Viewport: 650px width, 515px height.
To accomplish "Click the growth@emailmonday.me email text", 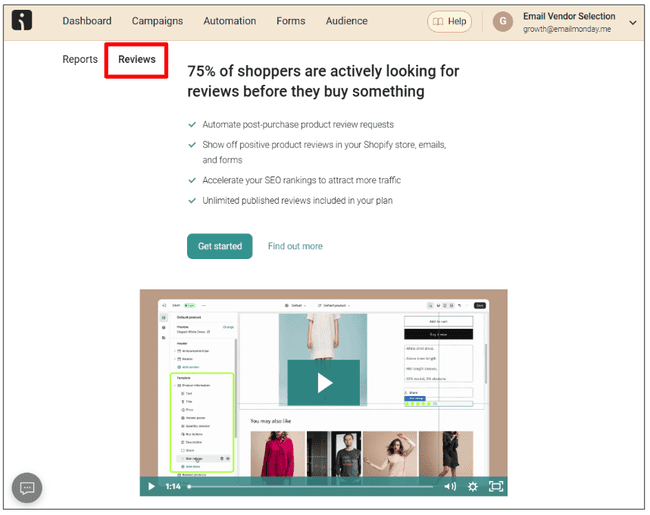I will (x=567, y=29).
